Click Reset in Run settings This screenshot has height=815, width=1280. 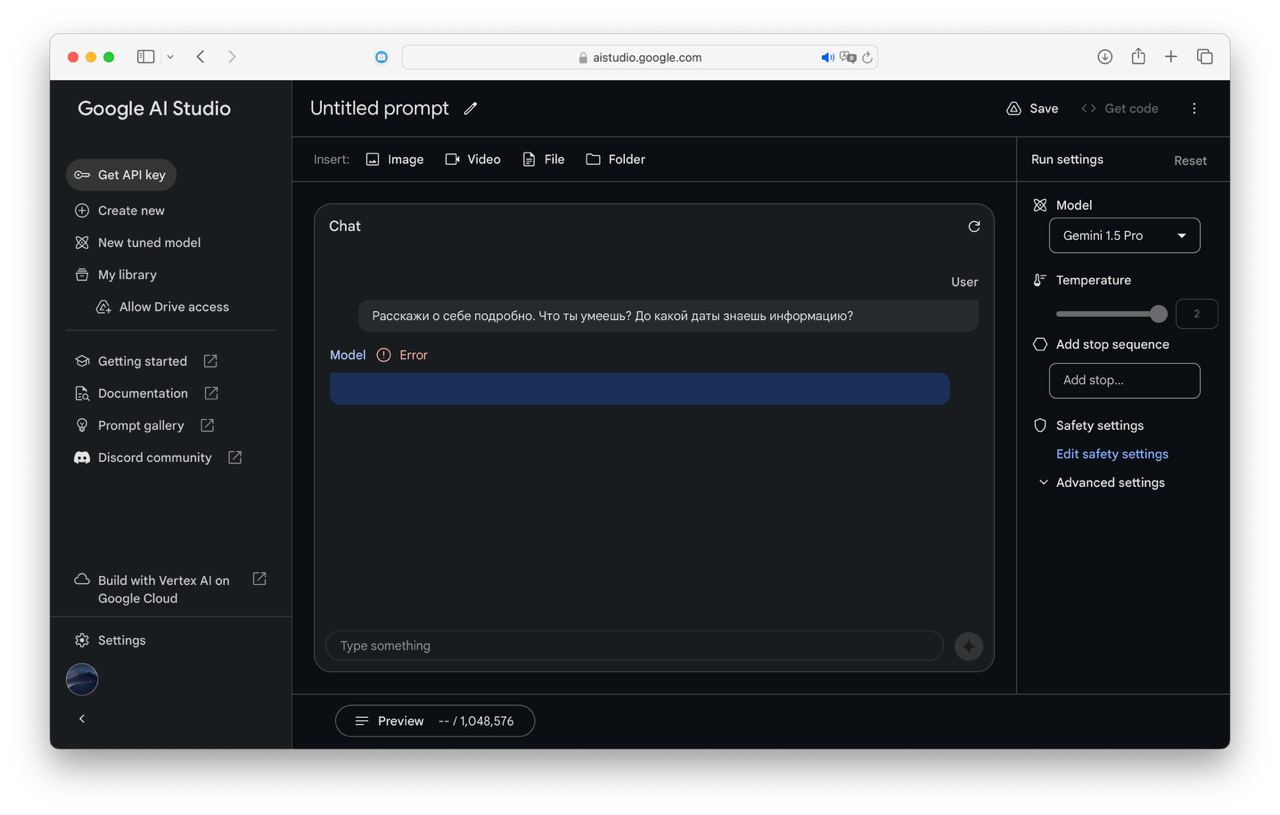coord(1189,160)
